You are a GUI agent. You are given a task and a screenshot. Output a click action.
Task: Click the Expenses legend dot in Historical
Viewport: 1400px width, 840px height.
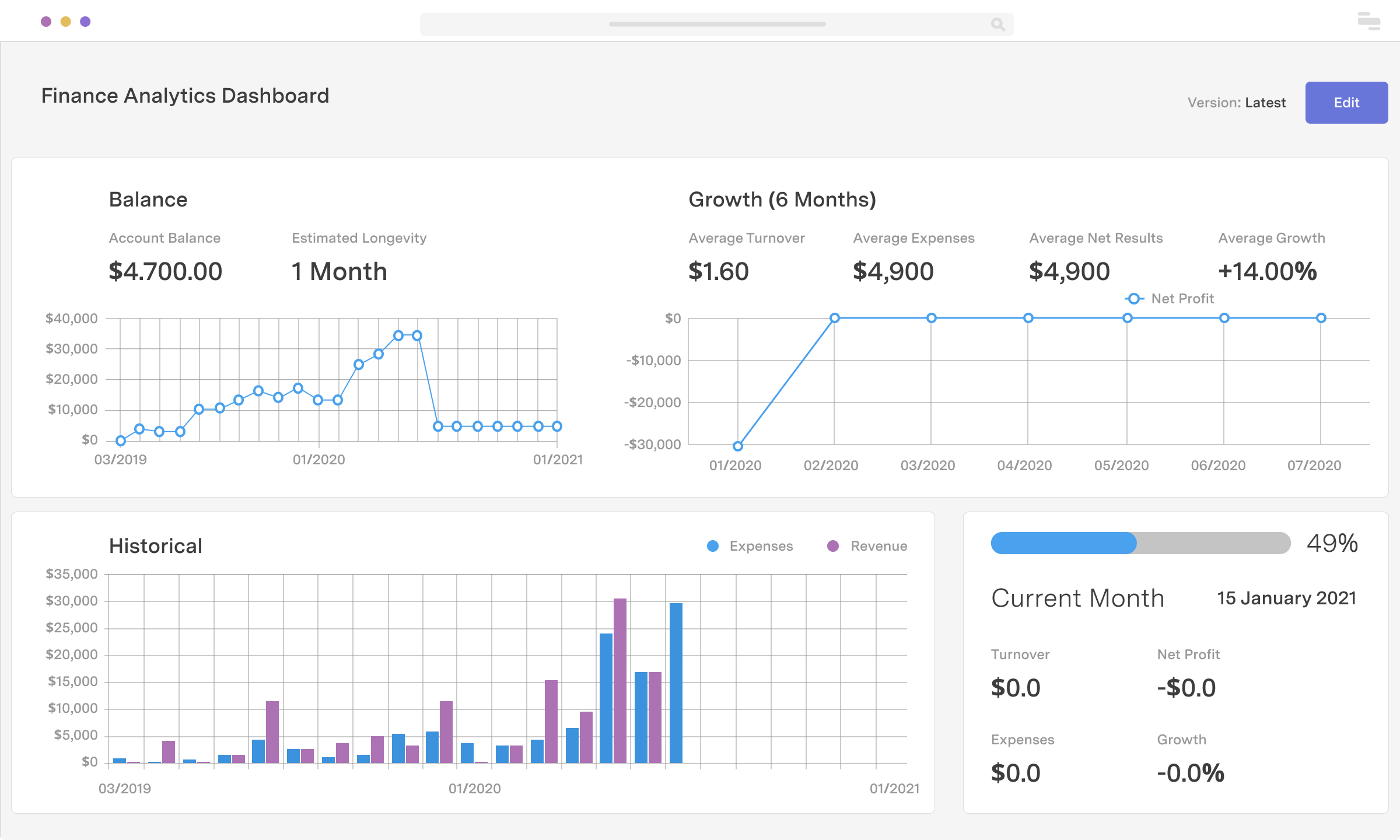713,546
